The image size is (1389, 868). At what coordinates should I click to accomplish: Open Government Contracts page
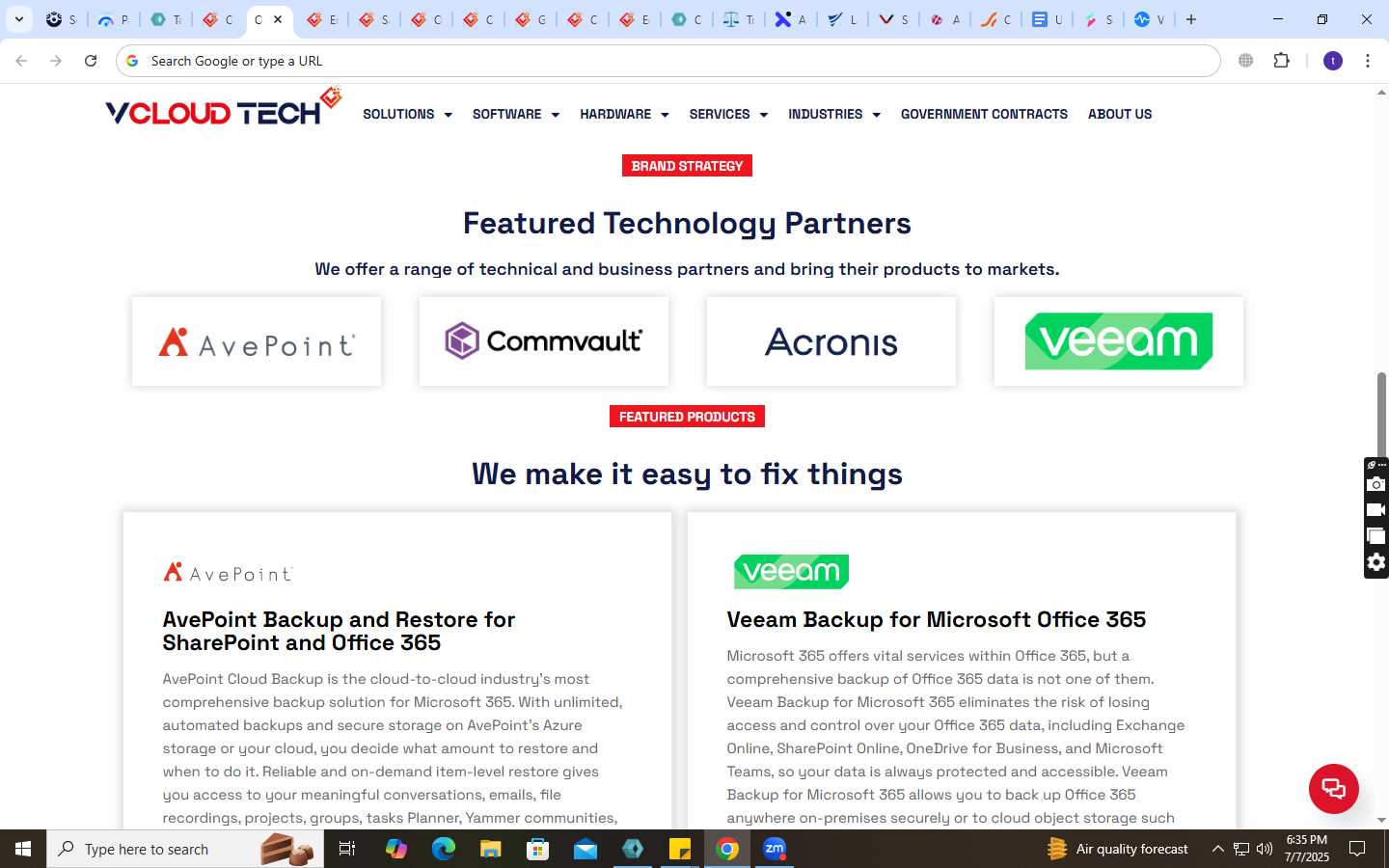[984, 114]
